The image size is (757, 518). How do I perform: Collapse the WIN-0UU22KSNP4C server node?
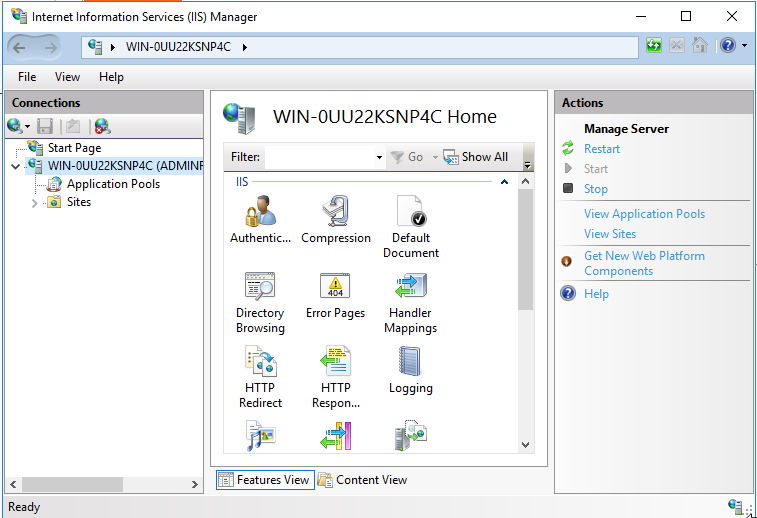pyautogui.click(x=16, y=167)
